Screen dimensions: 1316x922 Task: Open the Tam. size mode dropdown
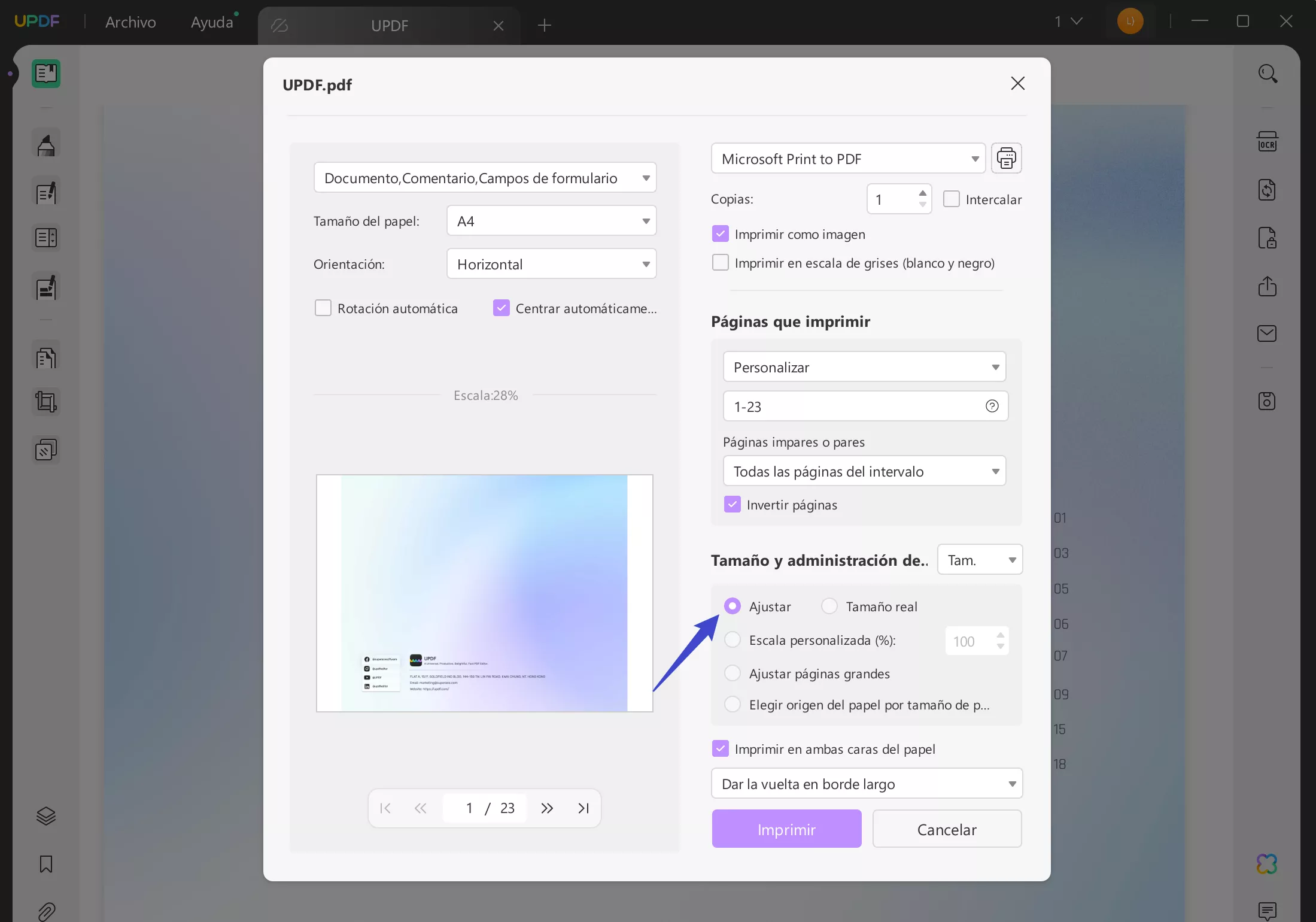pos(980,560)
